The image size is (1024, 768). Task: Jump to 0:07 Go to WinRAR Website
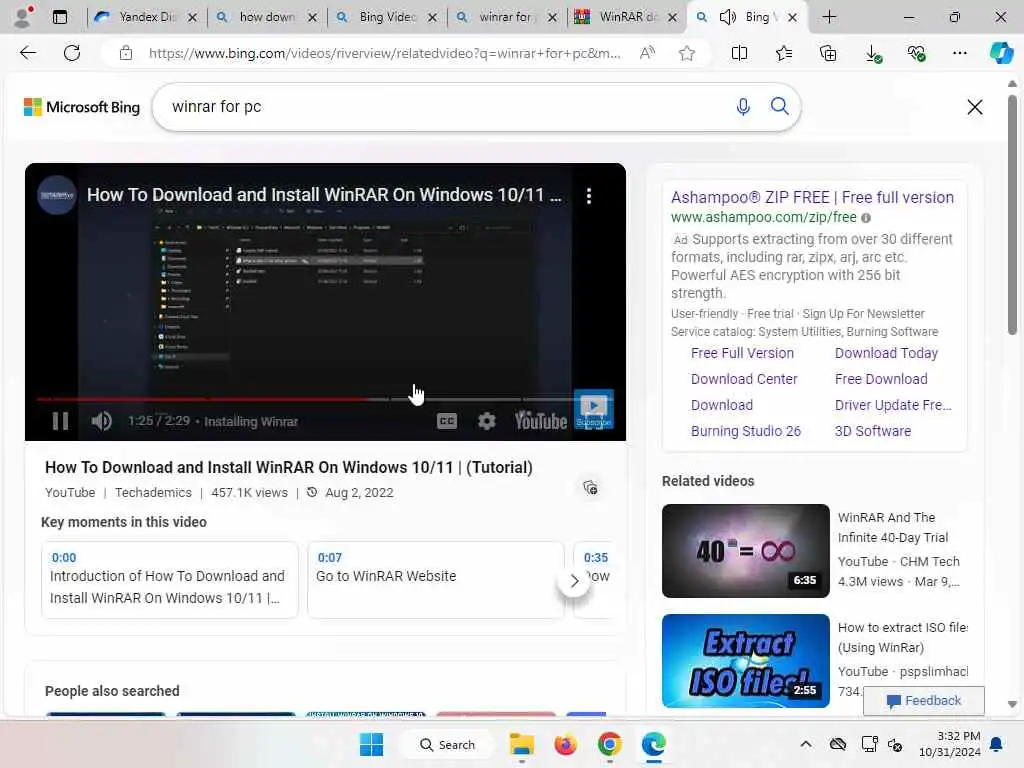(436, 579)
